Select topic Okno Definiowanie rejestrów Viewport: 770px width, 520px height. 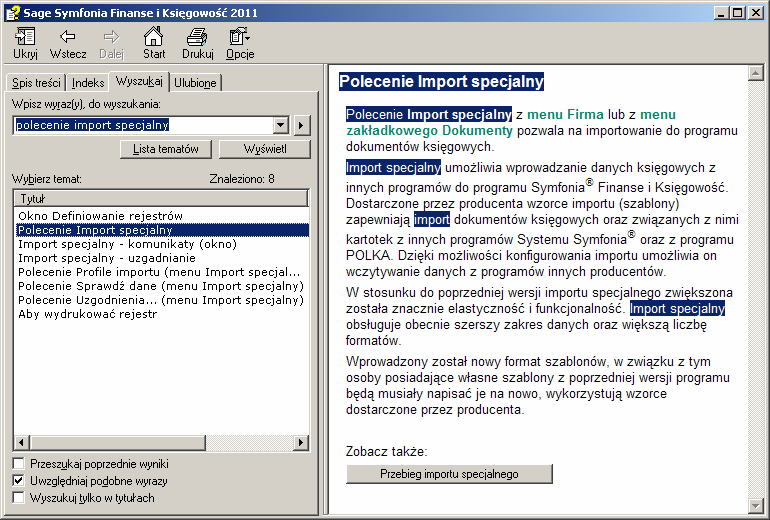[x=100, y=216]
